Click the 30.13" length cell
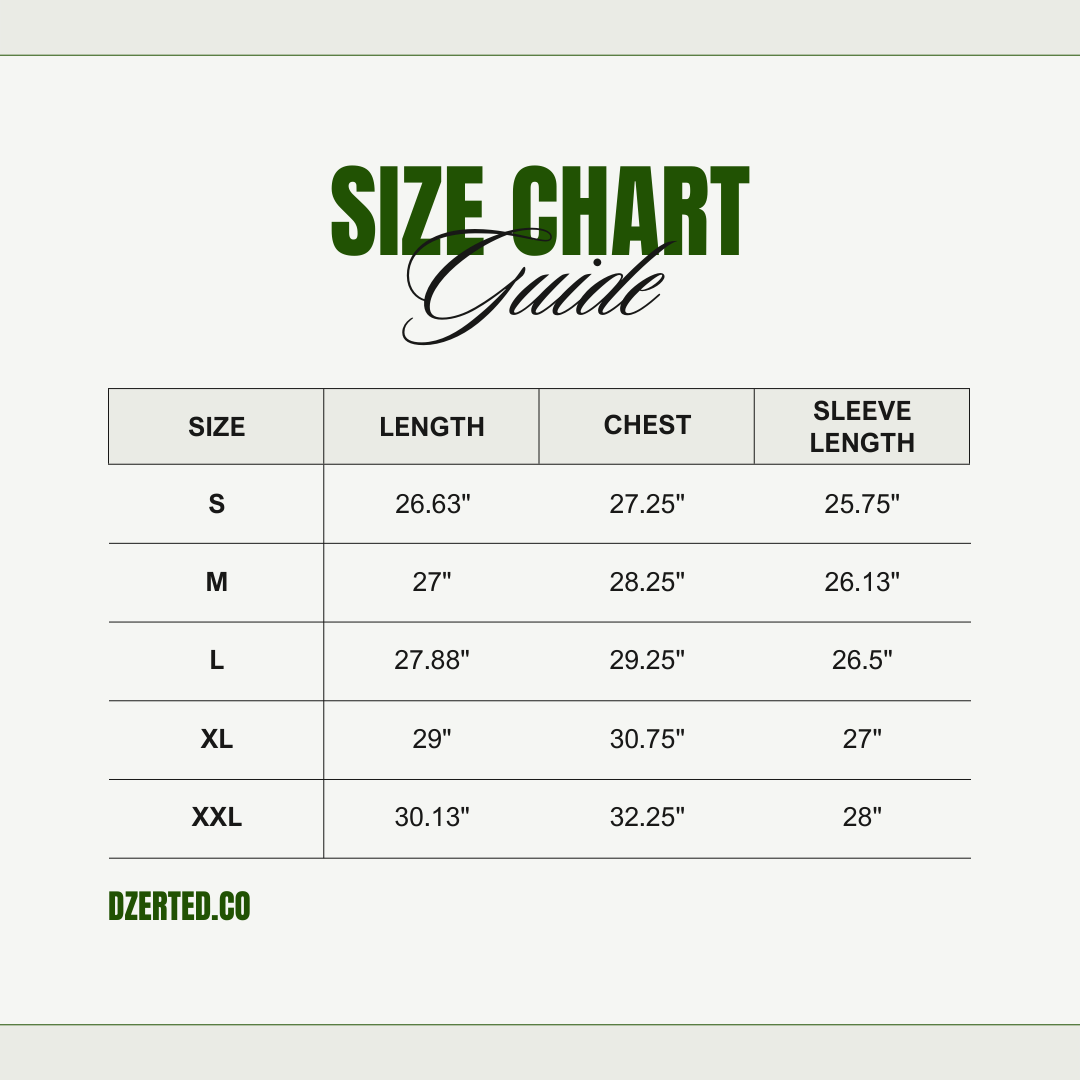The image size is (1080, 1080). (432, 817)
